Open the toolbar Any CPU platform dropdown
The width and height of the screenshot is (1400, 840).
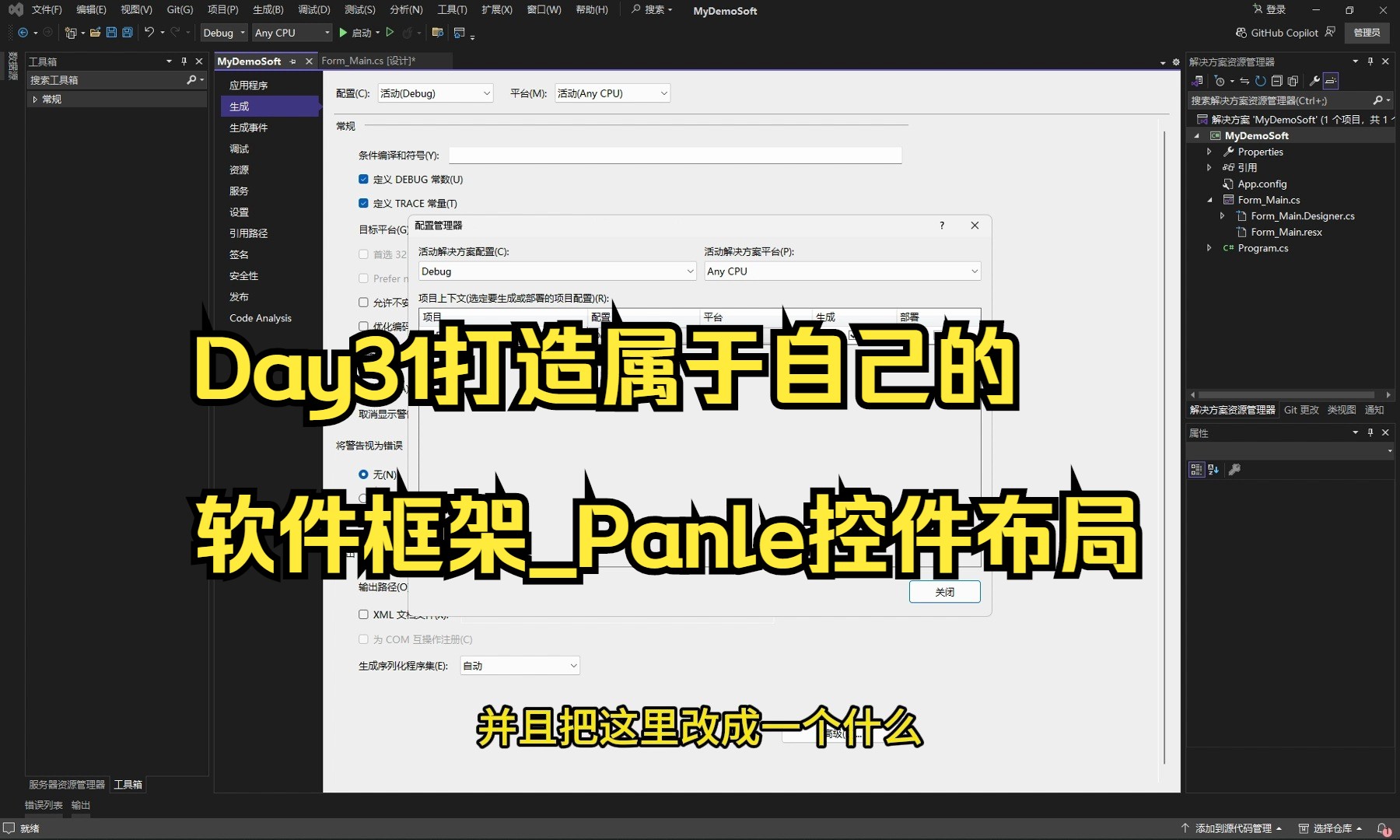click(292, 33)
